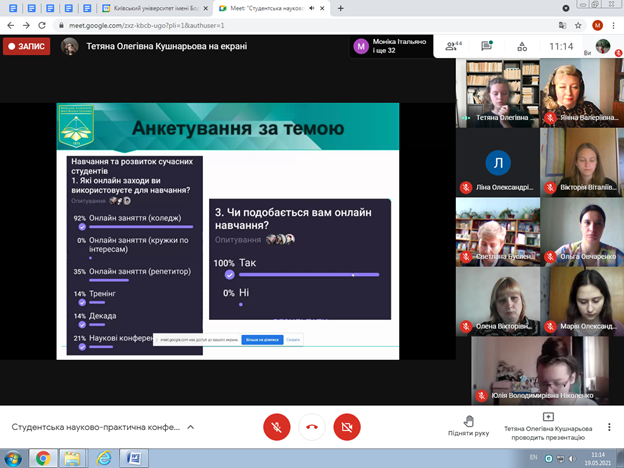Mute the microphone with the red mic button
624x468 pixels.
(277, 426)
